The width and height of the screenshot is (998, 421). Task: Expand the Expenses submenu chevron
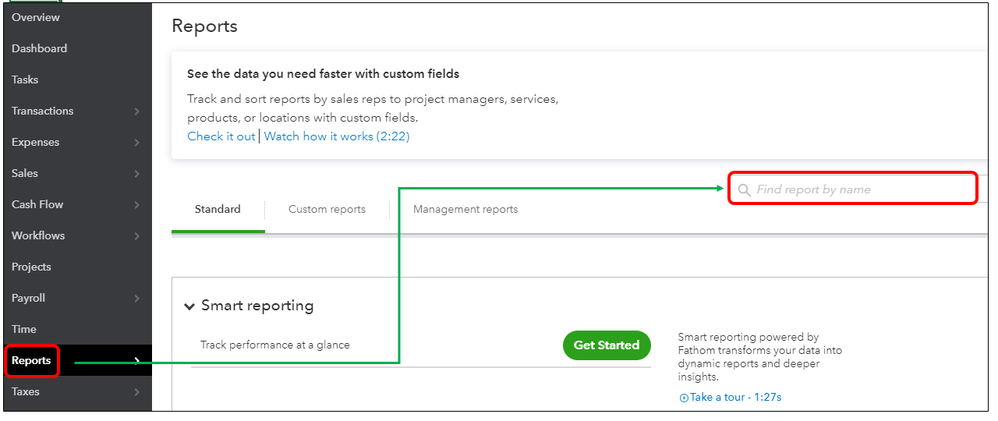[137, 143]
